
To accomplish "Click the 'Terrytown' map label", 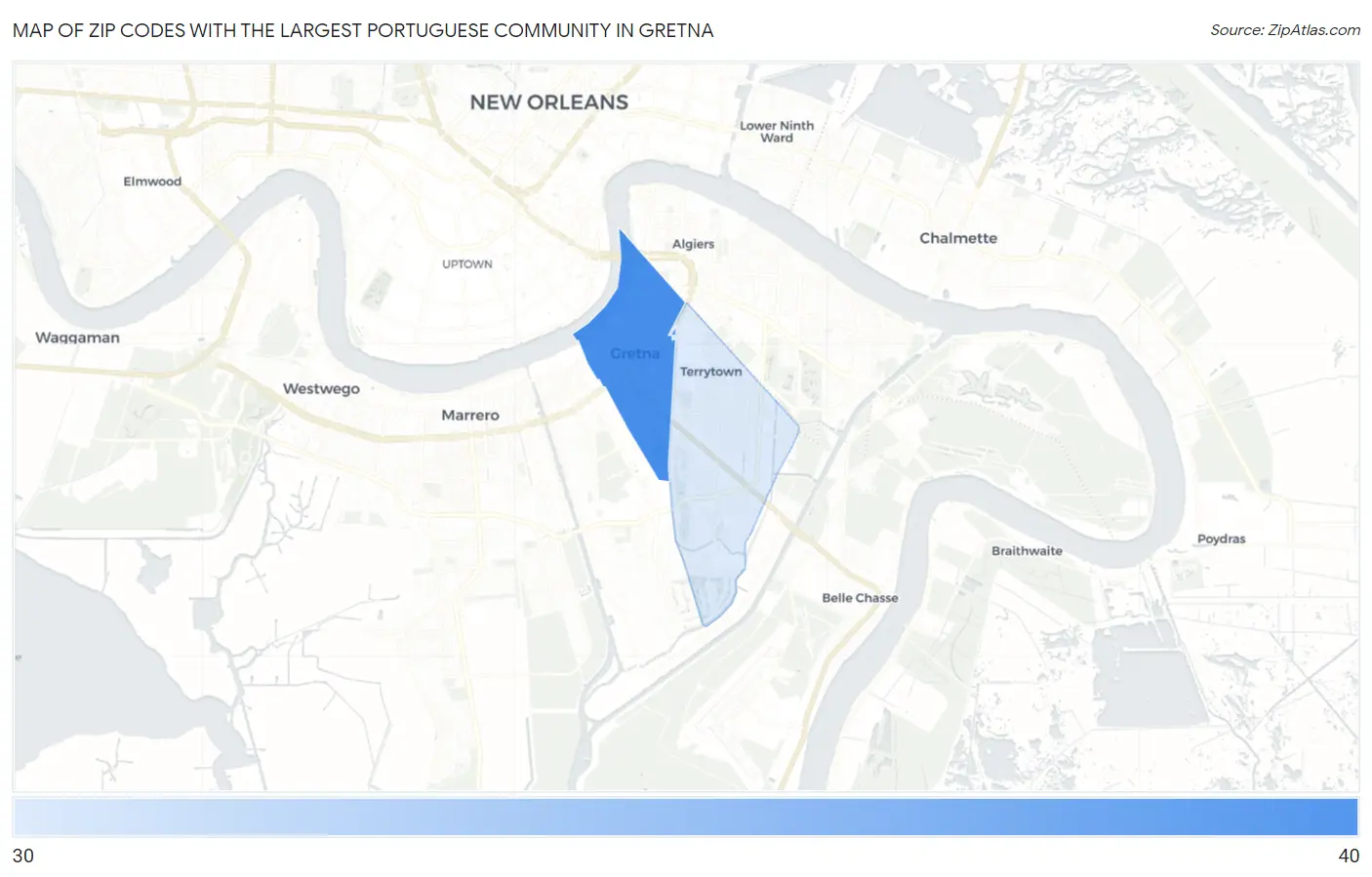I will [711, 372].
